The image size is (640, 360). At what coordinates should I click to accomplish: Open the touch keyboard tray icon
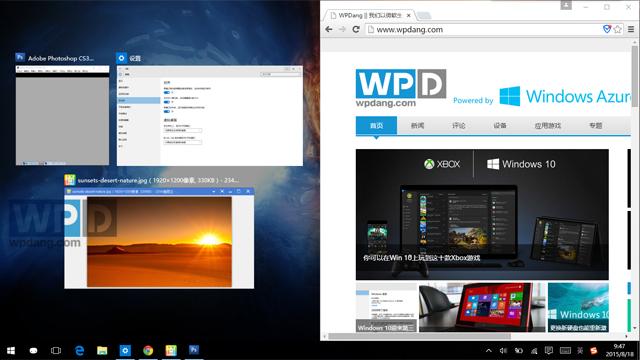point(565,351)
